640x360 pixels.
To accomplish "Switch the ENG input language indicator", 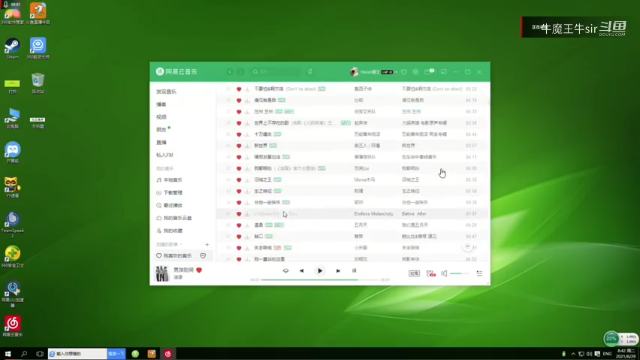I will [607, 354].
